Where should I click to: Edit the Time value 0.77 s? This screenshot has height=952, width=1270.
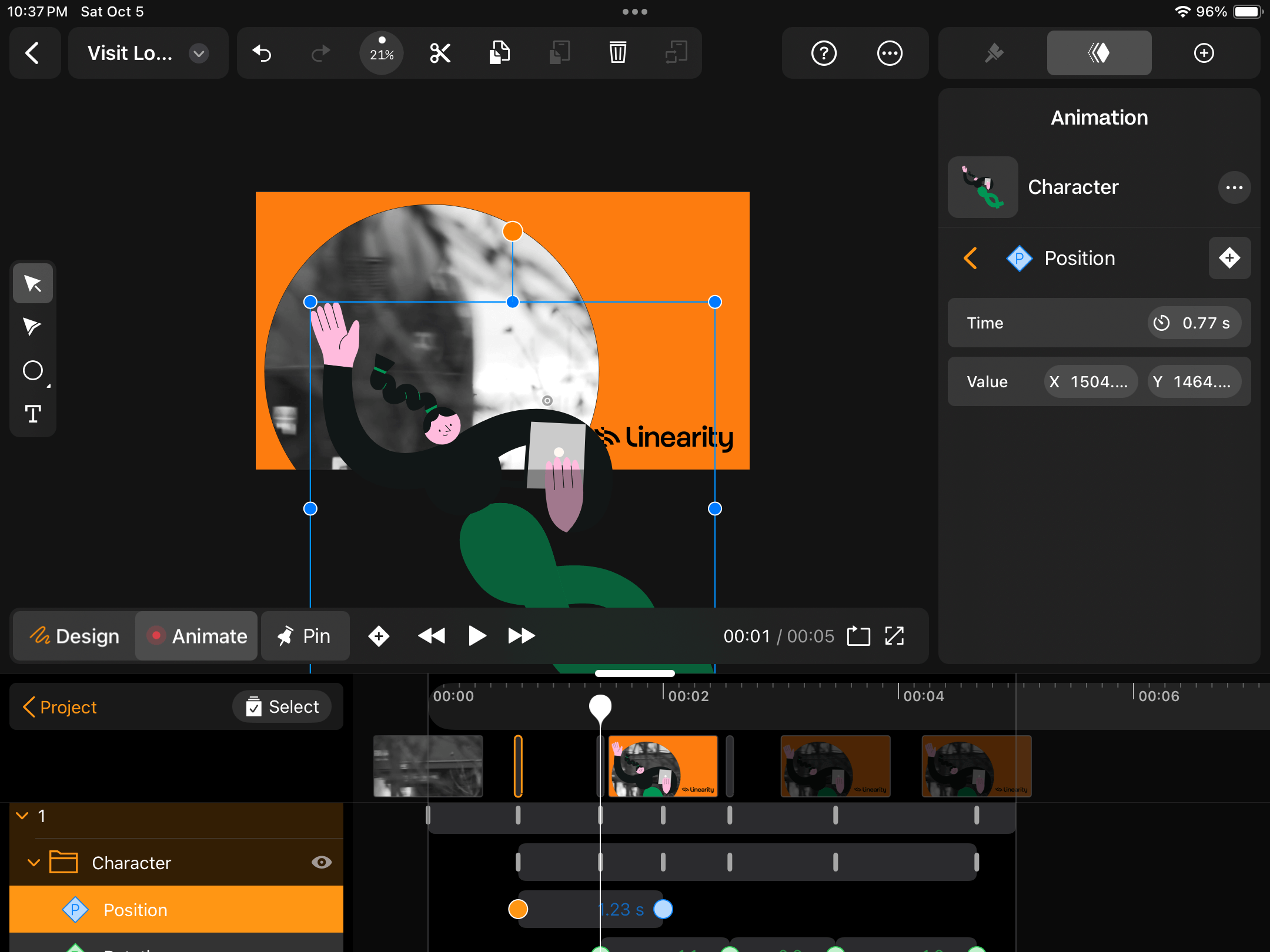[1194, 323]
